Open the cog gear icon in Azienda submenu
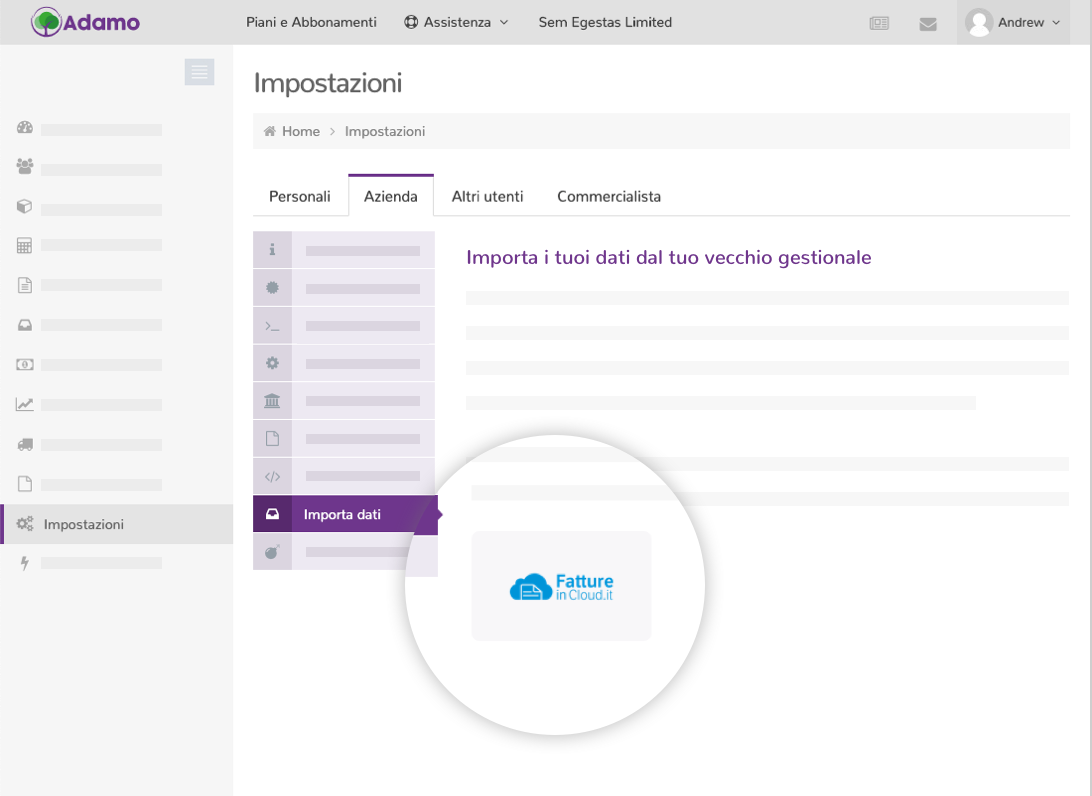This screenshot has width=1092, height=796. pyautogui.click(x=272, y=364)
